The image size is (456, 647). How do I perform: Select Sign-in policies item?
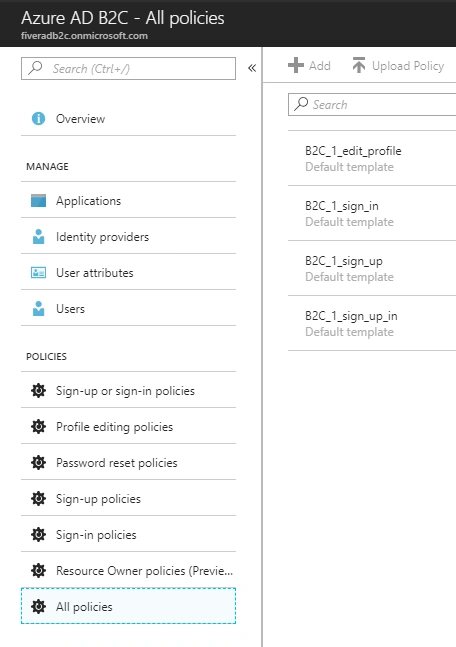128,535
